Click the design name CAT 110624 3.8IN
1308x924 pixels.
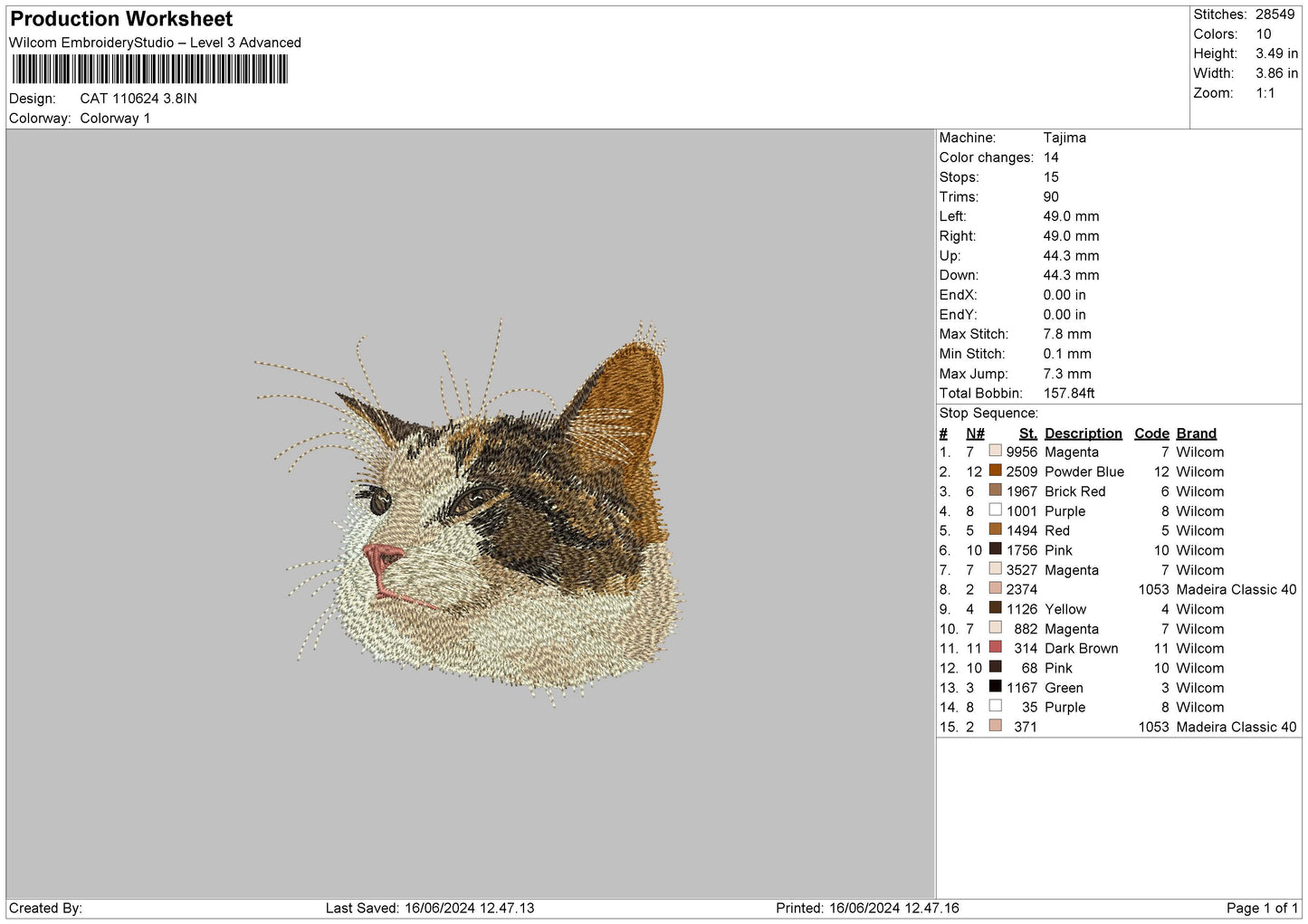138,99
